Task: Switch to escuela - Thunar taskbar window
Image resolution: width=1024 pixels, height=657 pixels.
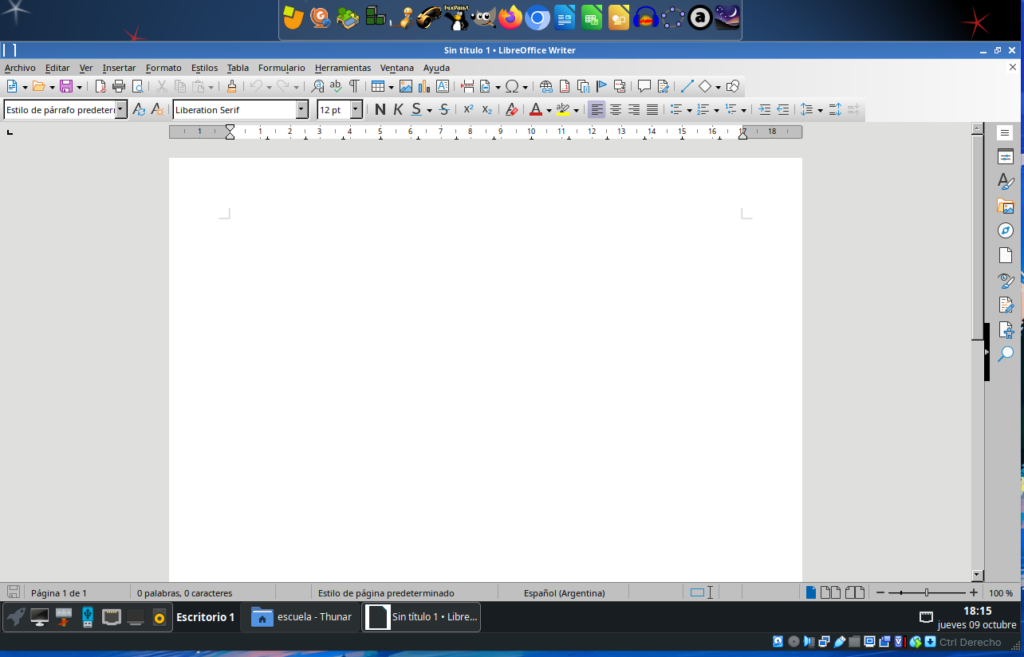Action: click(x=301, y=617)
